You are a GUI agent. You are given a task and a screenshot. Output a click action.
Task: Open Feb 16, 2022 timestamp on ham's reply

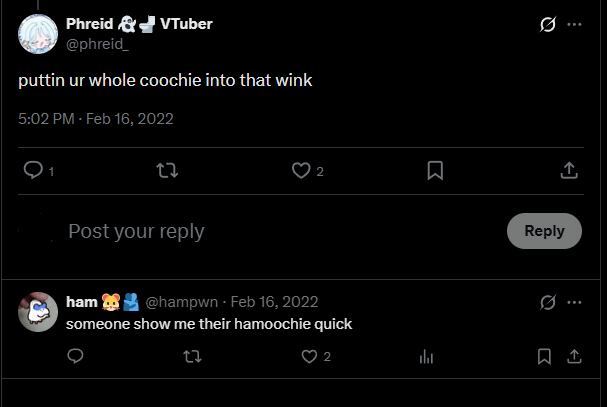pos(274,302)
